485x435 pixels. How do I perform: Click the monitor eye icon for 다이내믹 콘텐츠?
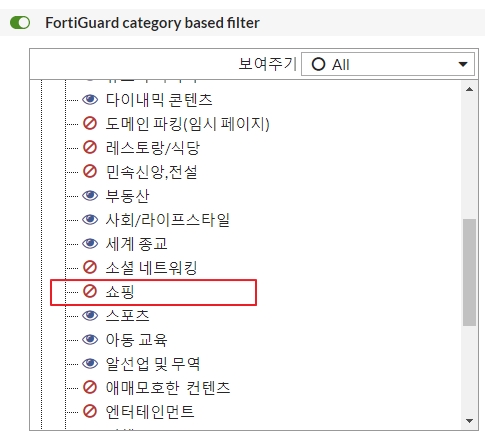(90, 100)
